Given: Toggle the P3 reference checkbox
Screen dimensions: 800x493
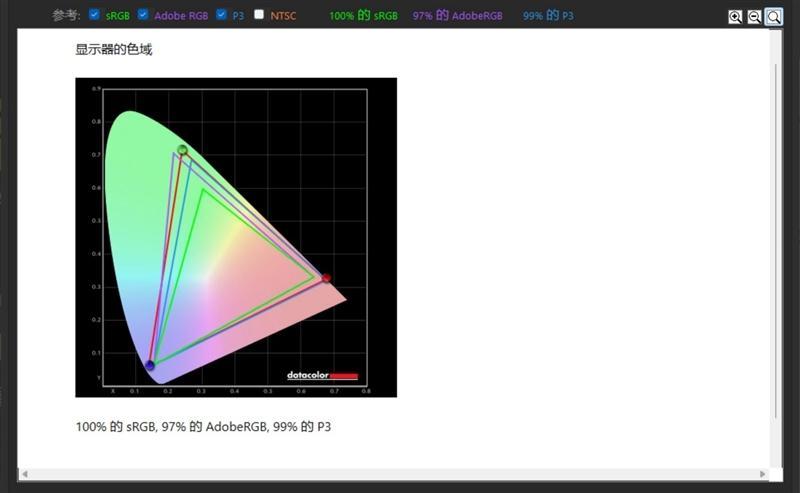Looking at the screenshot, I should [x=222, y=15].
